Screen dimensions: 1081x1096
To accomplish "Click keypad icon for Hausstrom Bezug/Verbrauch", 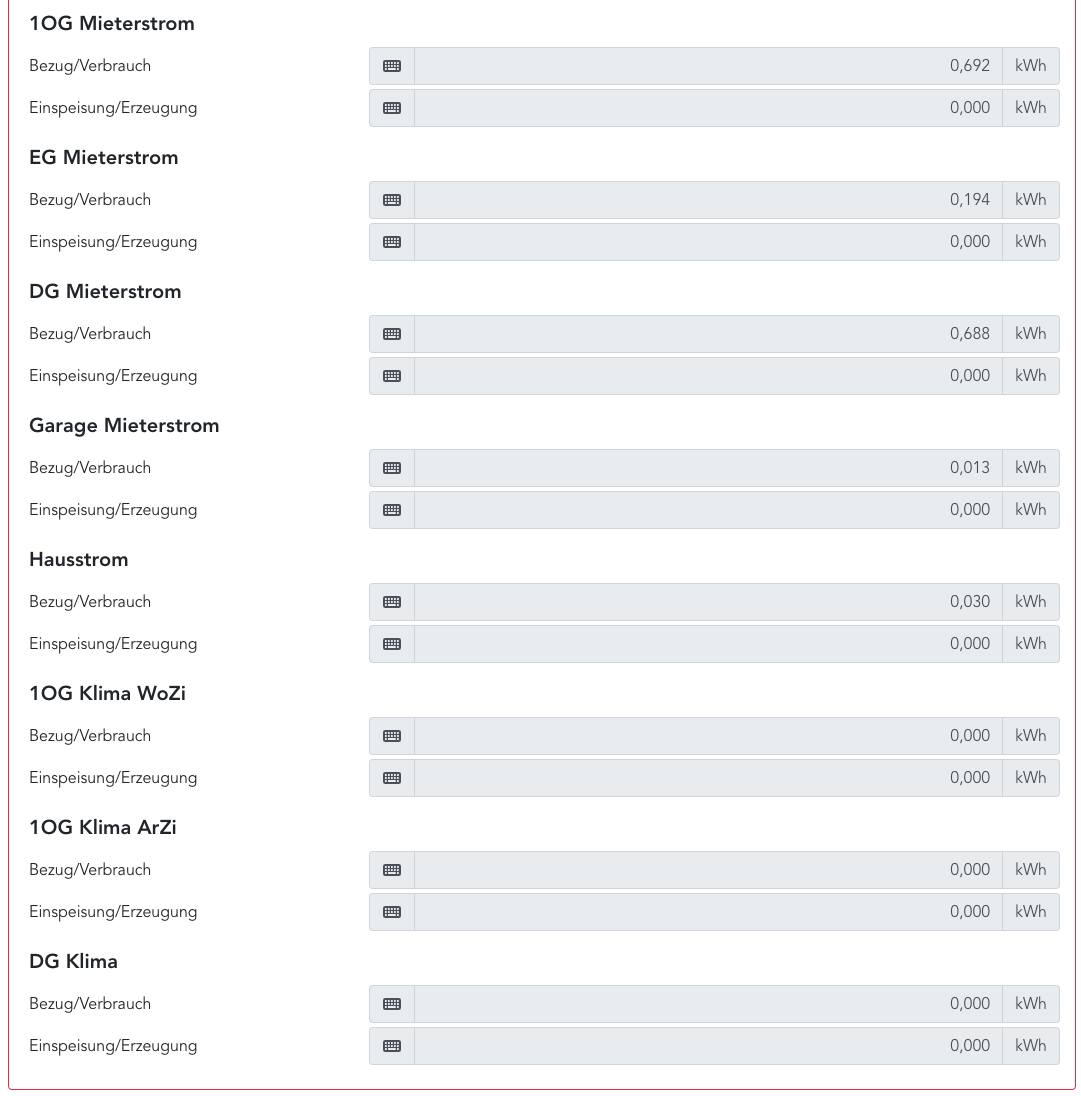I will (392, 602).
